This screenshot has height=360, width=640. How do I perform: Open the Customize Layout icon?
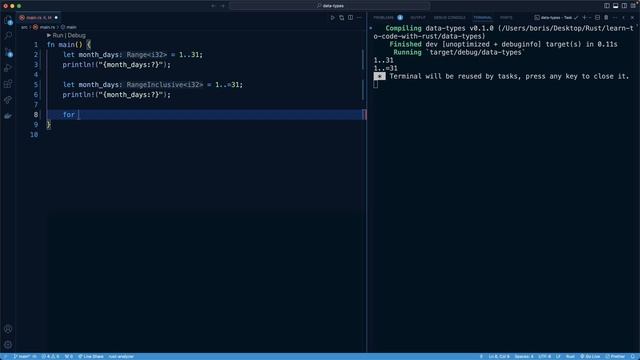tap(633, 6)
